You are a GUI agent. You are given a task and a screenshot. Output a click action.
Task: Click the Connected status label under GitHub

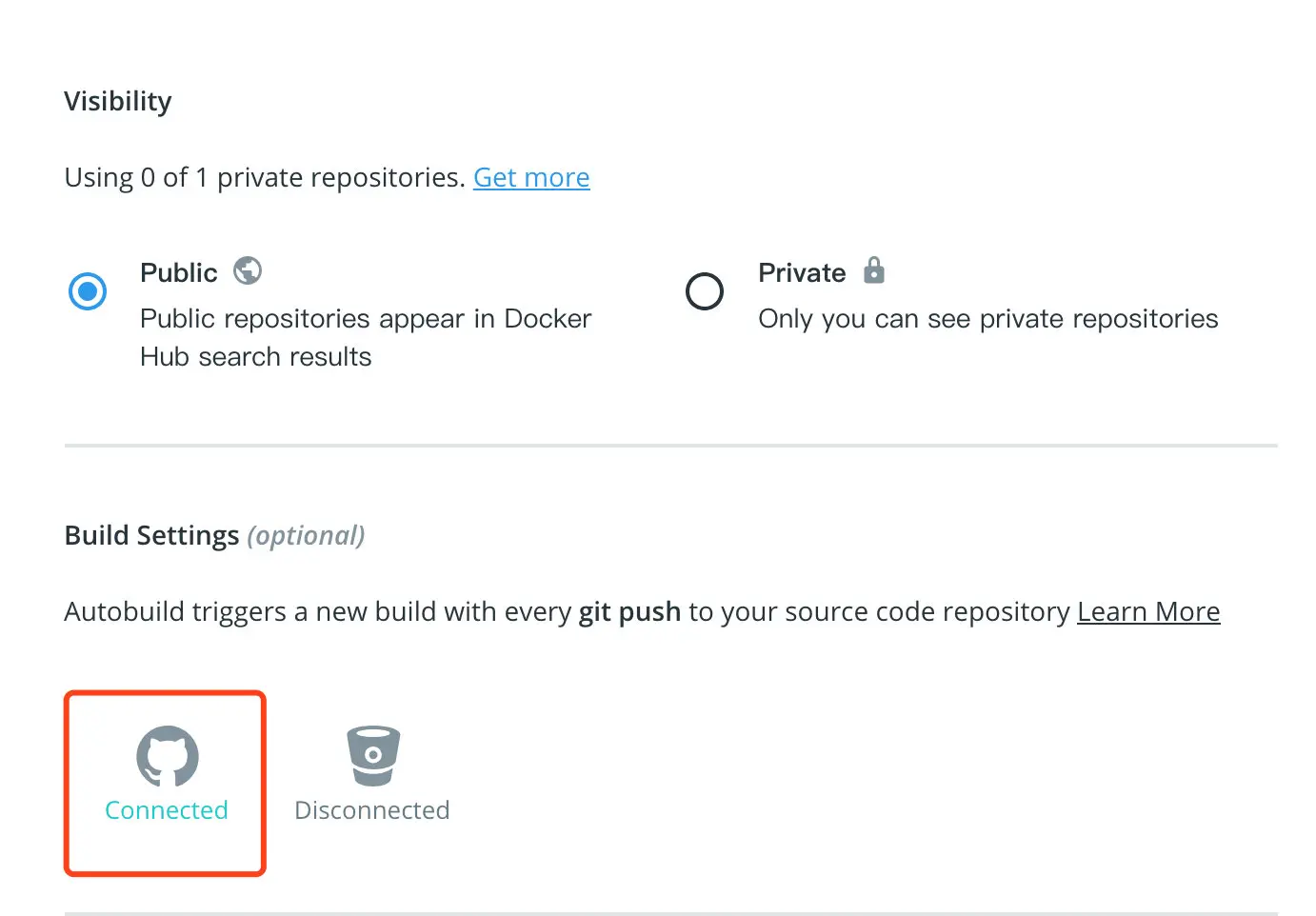pos(167,810)
